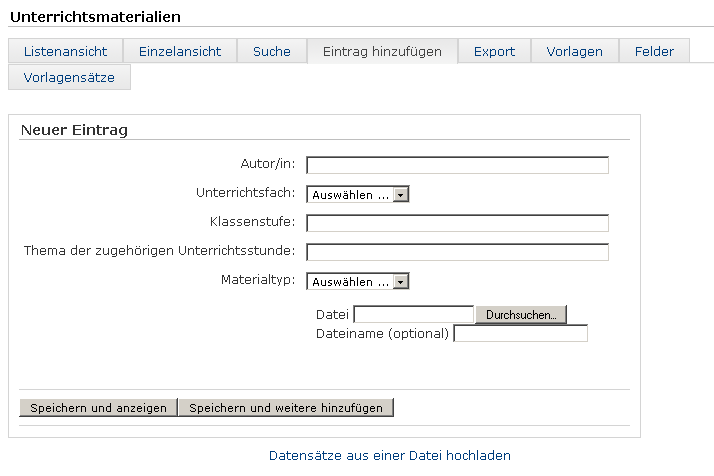Click the Autor/in text field
714x476 pixels.
click(x=457, y=165)
